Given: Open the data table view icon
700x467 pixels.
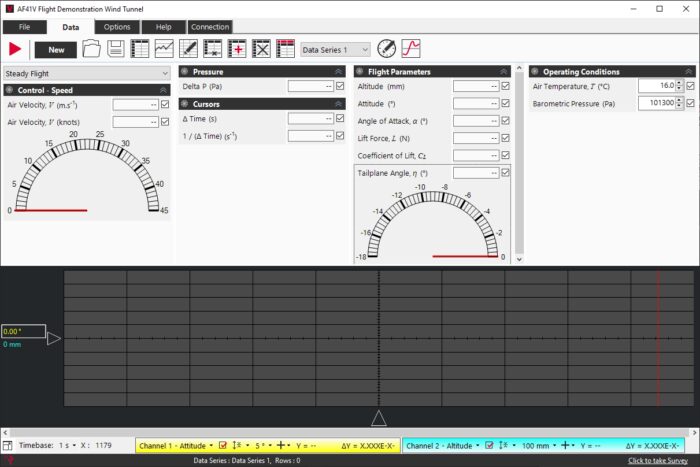Looking at the screenshot, I should point(140,49).
